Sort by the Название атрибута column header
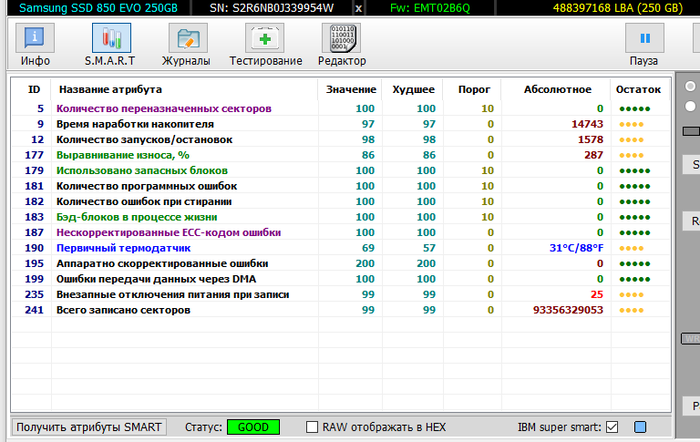This screenshot has width=700, height=442. (x=109, y=90)
